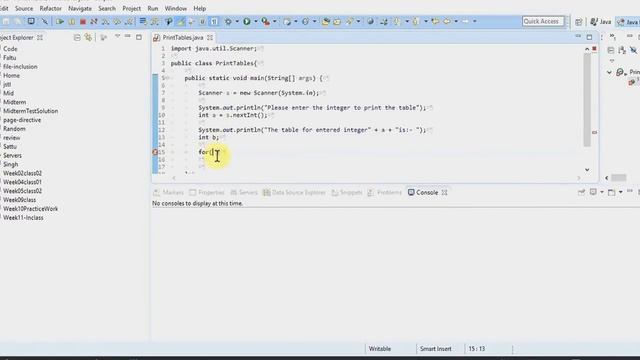Switch to the Data Source Explorer tab
The height and width of the screenshot is (360, 640).
tap(294, 192)
